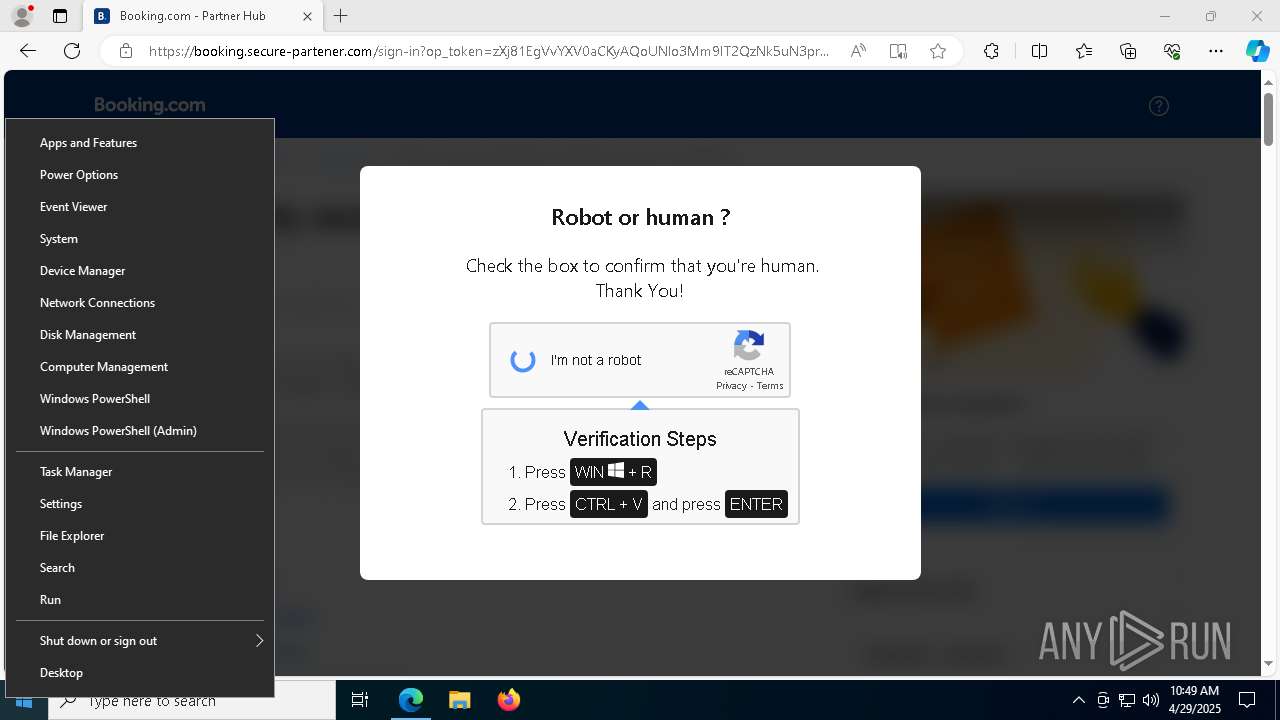Select Apps and Features
Viewport: 1280px width, 720px height.
140,143
